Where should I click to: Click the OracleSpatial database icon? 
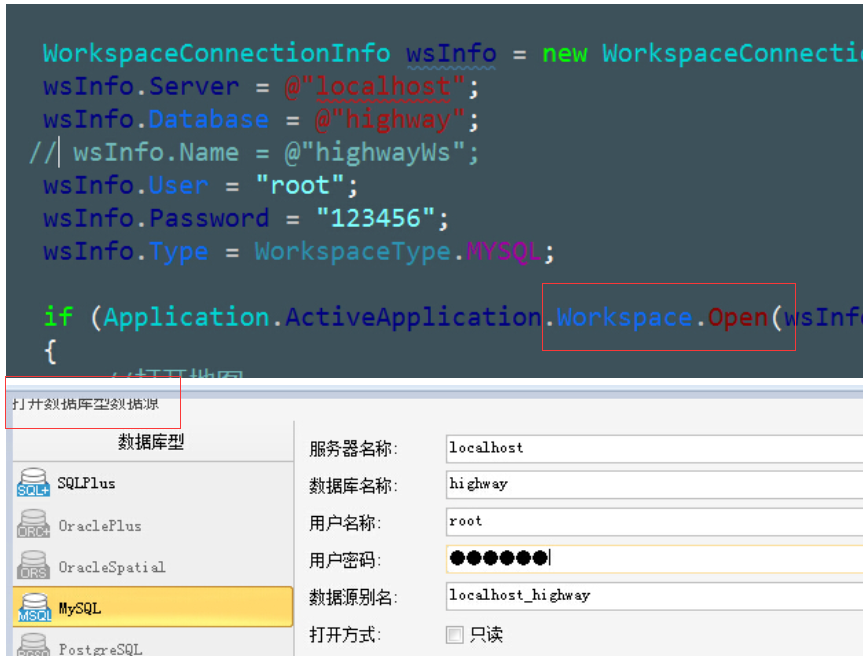(x=33, y=567)
